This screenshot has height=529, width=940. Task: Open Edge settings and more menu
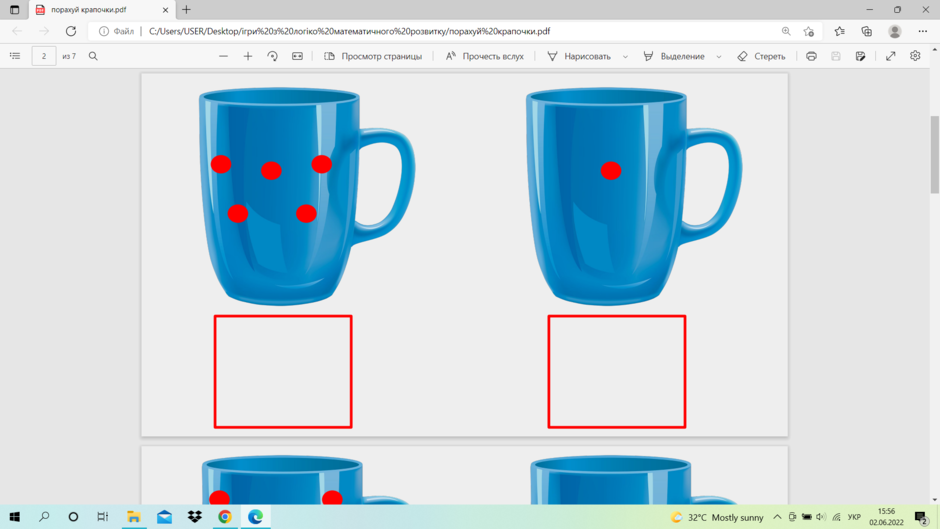(923, 31)
